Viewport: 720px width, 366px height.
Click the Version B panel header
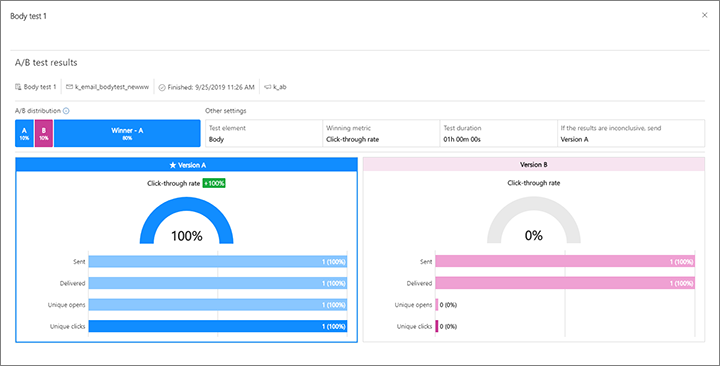point(534,164)
